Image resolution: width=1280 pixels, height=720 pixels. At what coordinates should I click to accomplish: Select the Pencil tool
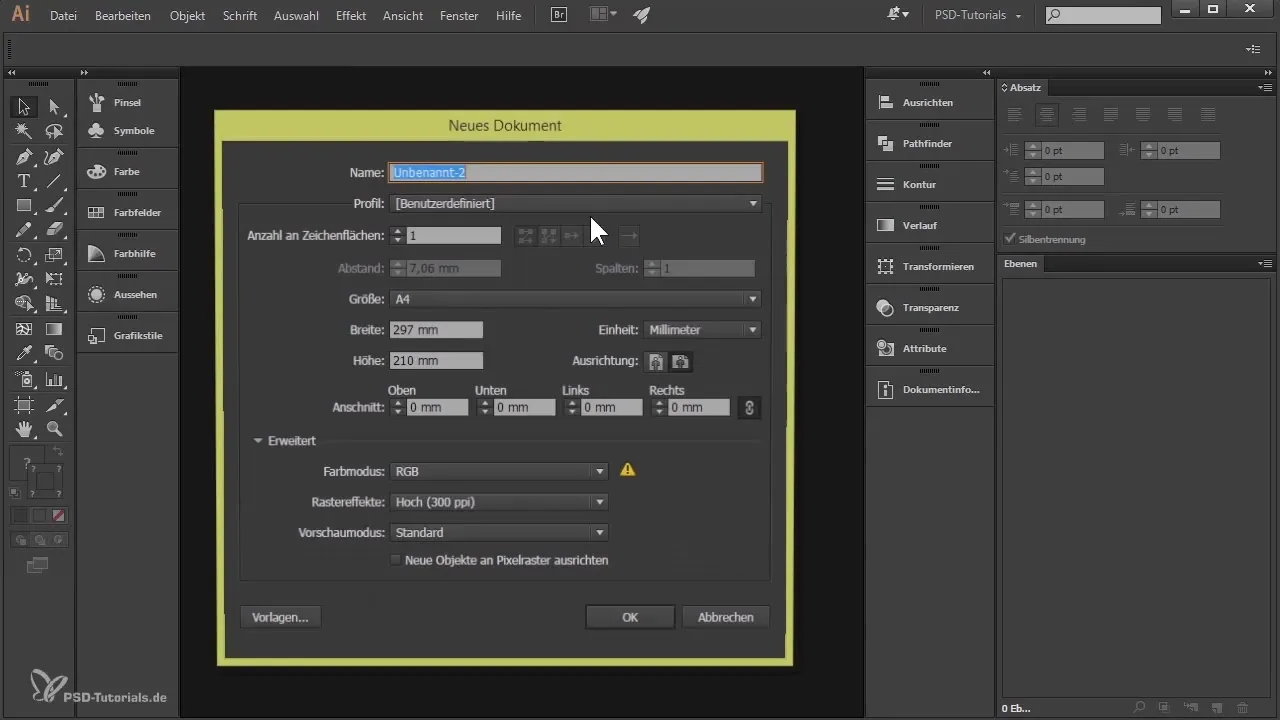tap(24, 230)
